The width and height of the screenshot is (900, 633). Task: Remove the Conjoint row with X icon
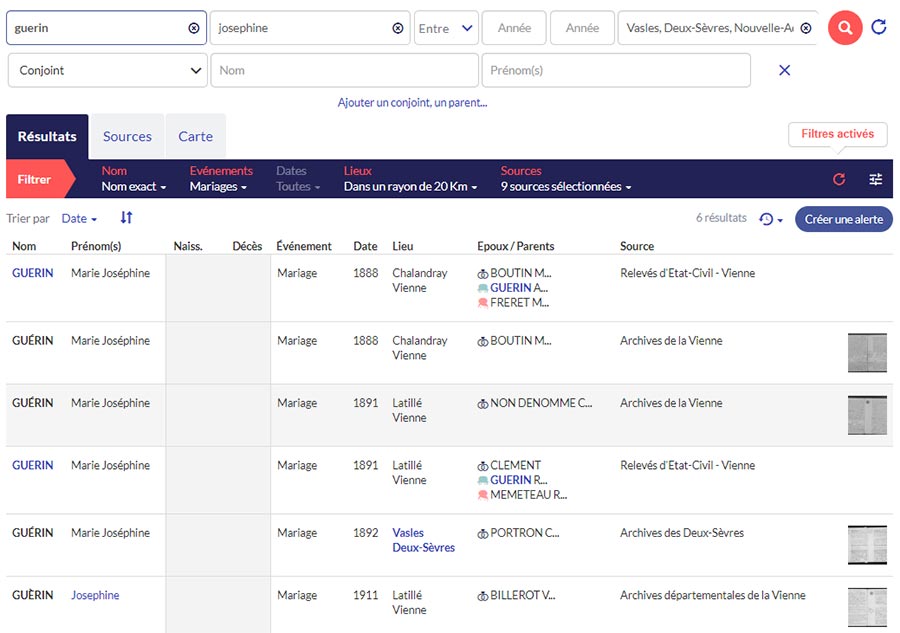(x=784, y=70)
